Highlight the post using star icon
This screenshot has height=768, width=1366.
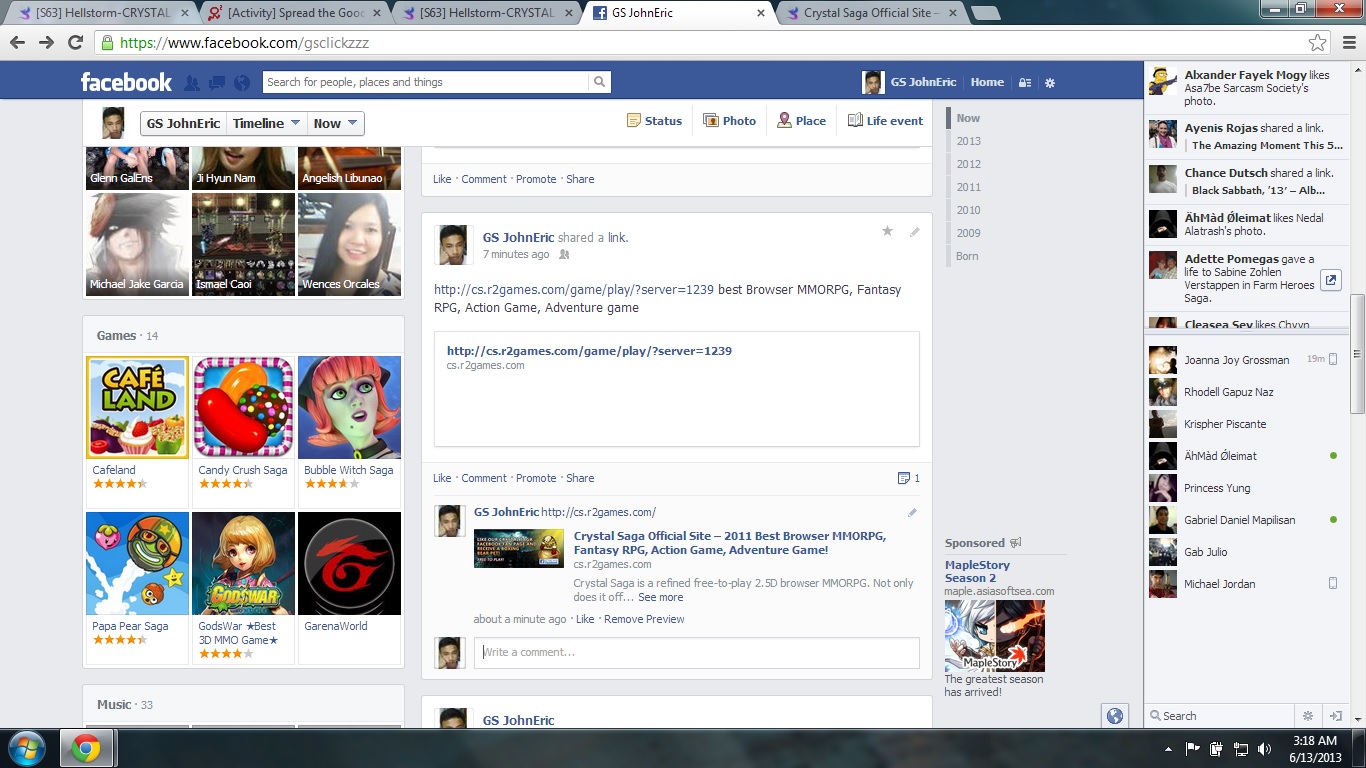(x=887, y=231)
